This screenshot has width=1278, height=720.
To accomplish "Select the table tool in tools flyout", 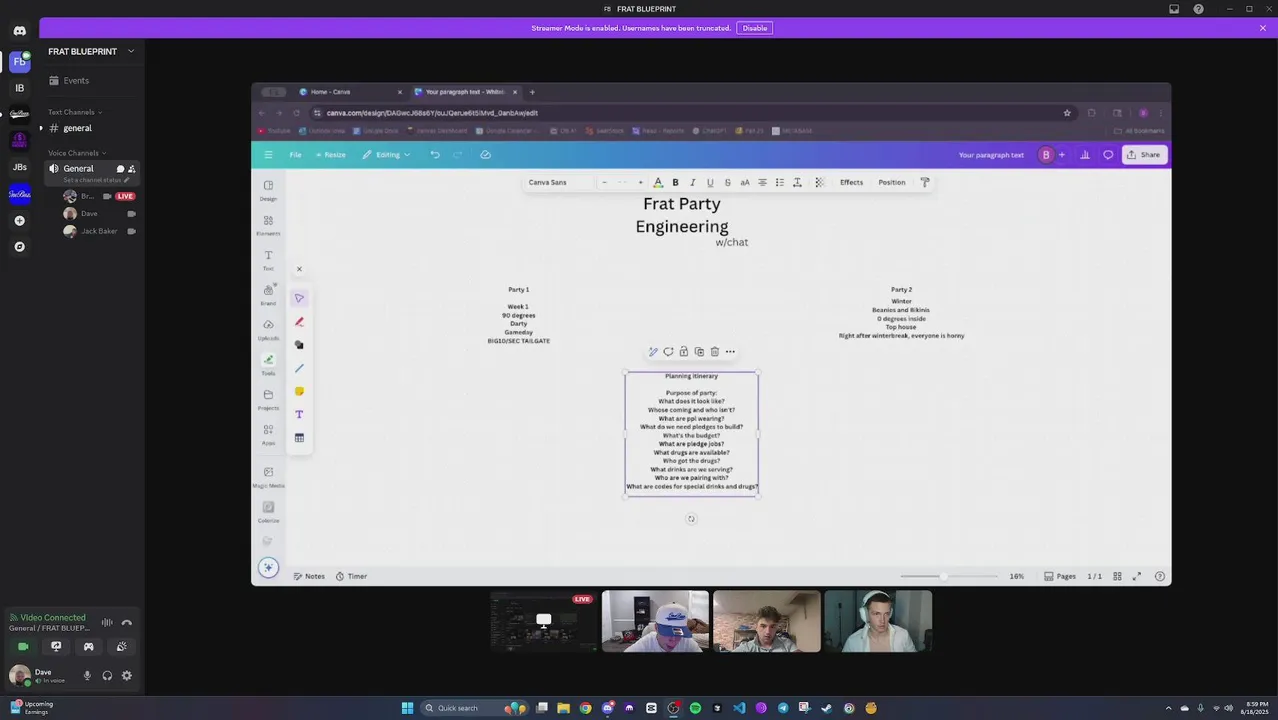I will point(299,438).
